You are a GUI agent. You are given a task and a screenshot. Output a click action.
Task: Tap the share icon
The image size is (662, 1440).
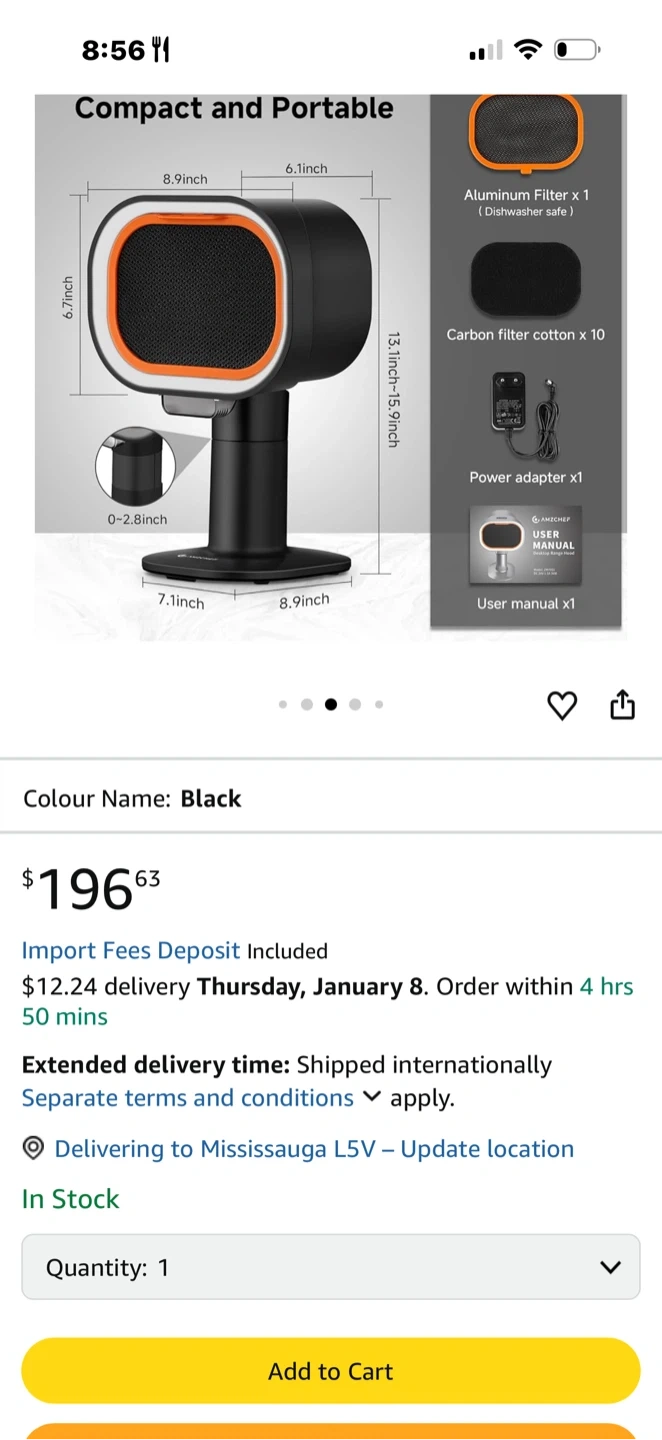click(x=622, y=704)
